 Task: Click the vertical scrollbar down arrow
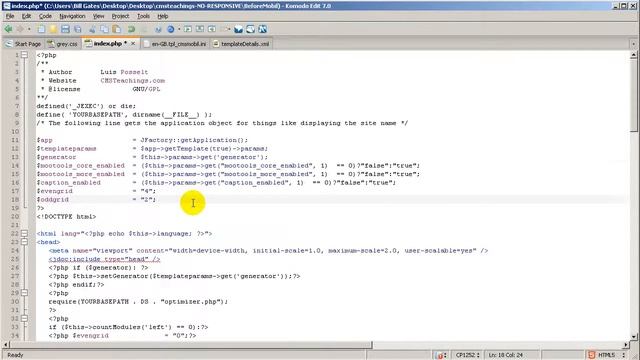pyautogui.click(x=633, y=337)
